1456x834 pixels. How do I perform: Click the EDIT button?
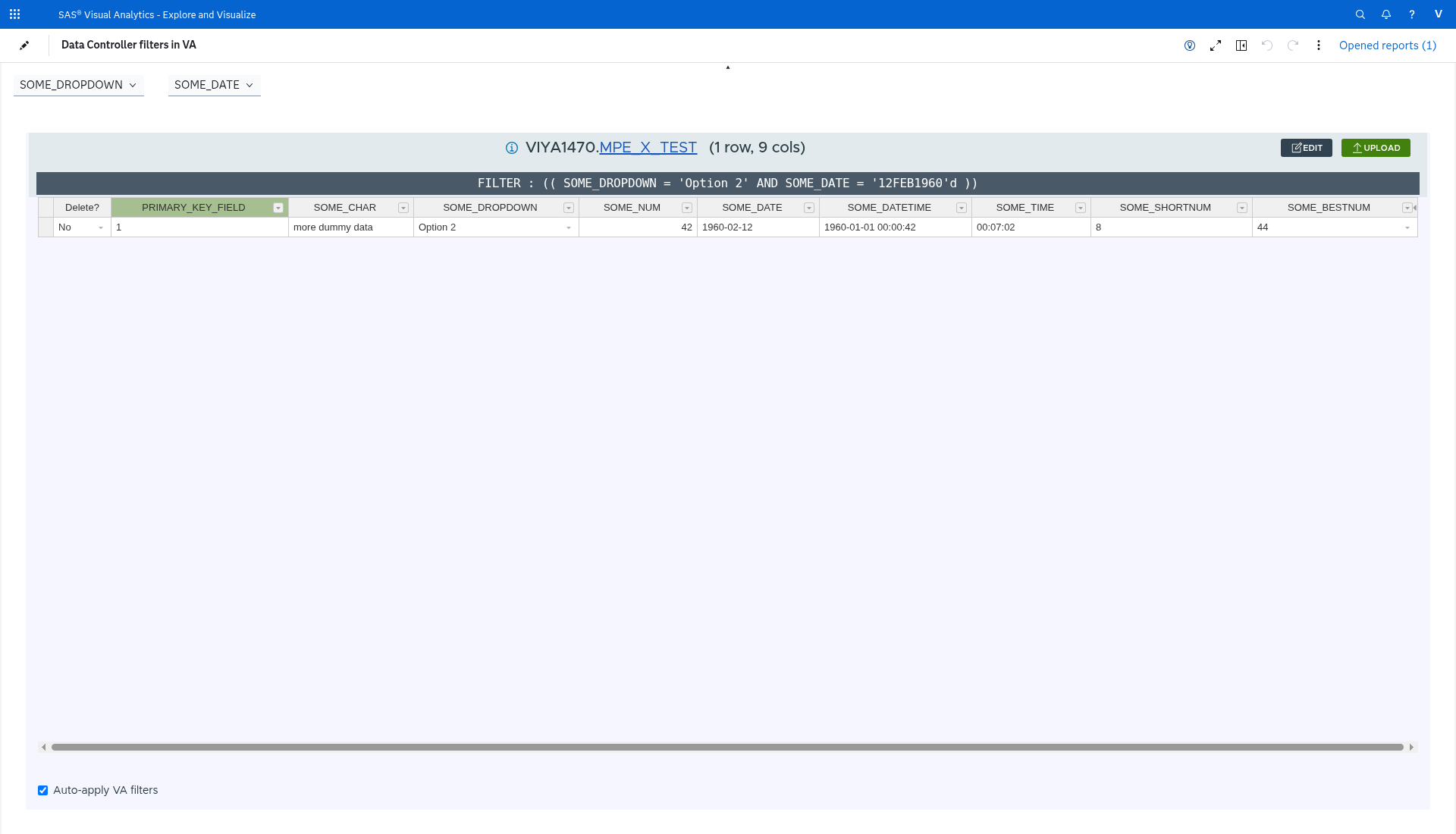(x=1307, y=148)
